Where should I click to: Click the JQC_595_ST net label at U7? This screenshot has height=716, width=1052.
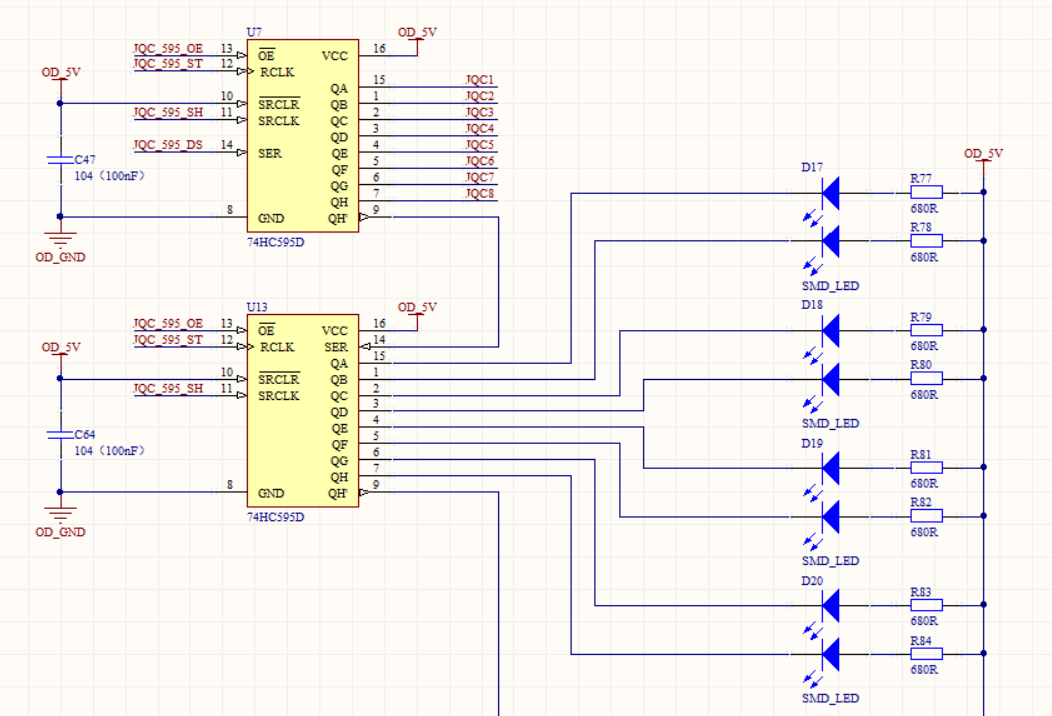tap(168, 64)
